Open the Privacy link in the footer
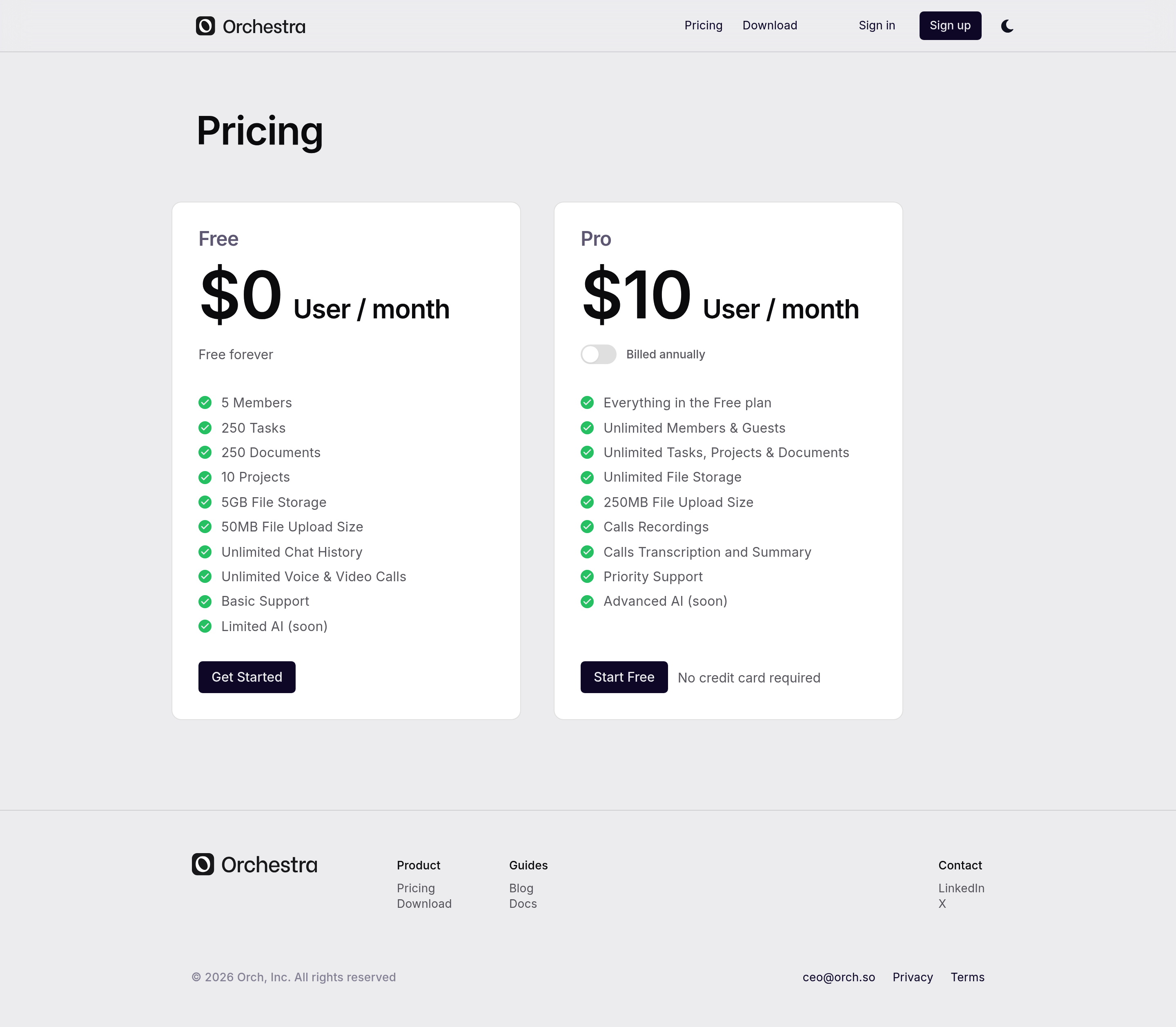The image size is (1176, 1027). (912, 977)
